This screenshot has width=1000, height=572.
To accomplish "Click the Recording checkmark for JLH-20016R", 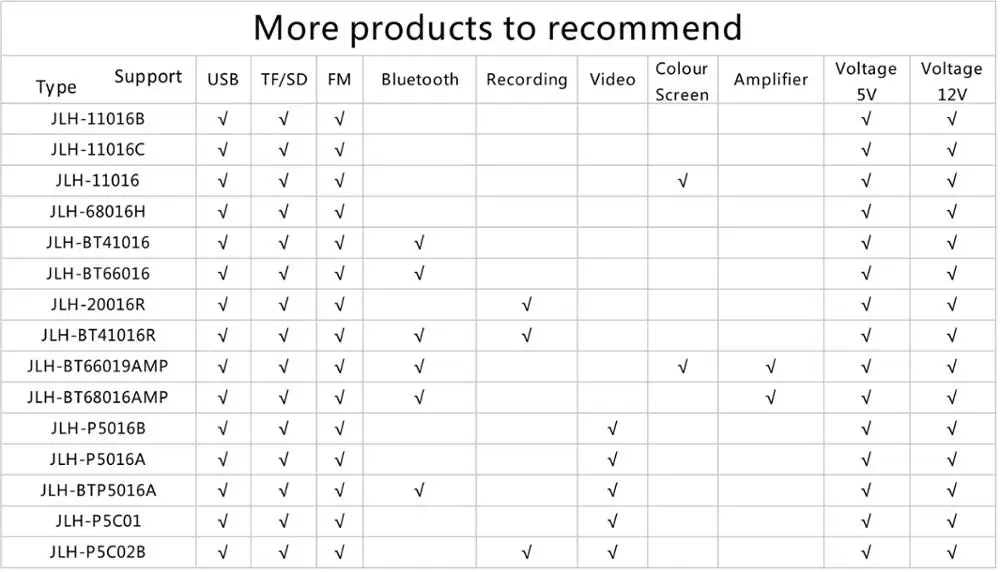I will click(526, 305).
